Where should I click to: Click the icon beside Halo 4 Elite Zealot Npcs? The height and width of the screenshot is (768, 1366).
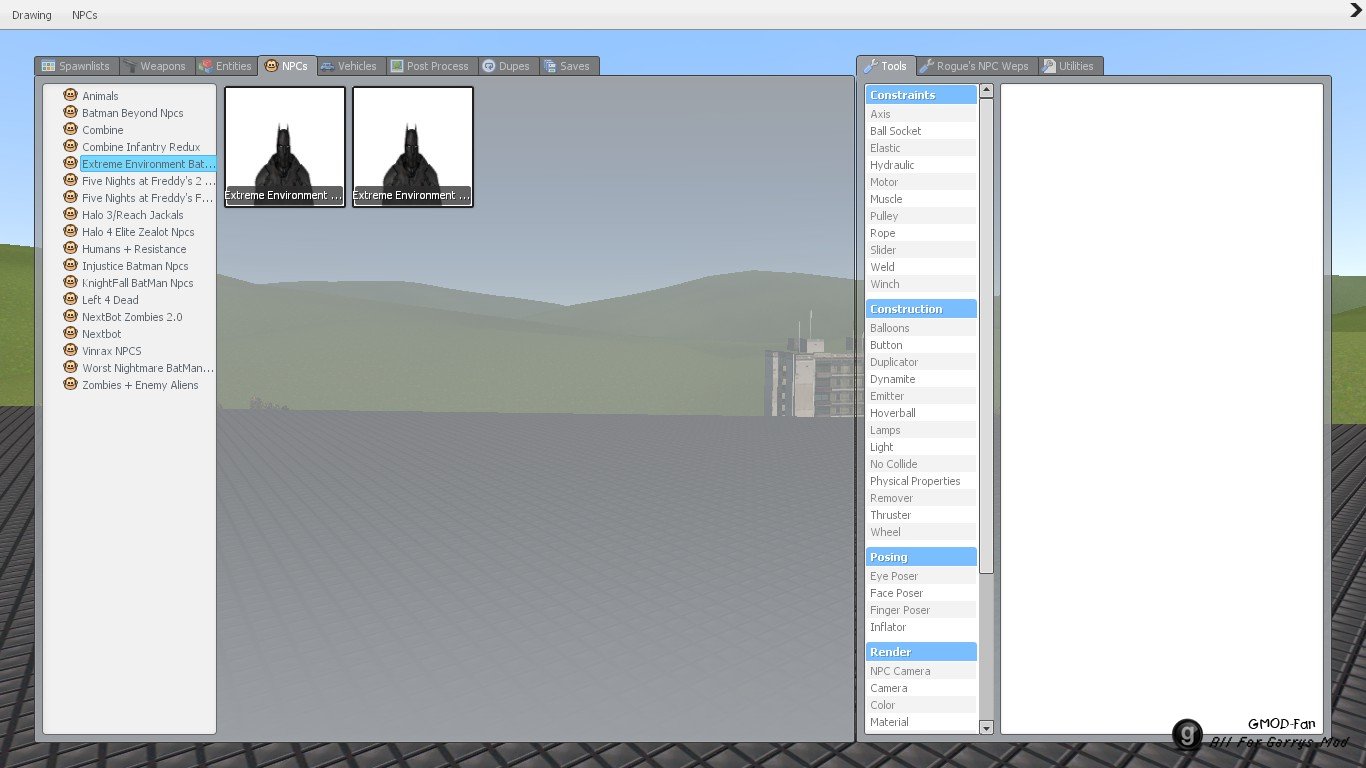(71, 231)
